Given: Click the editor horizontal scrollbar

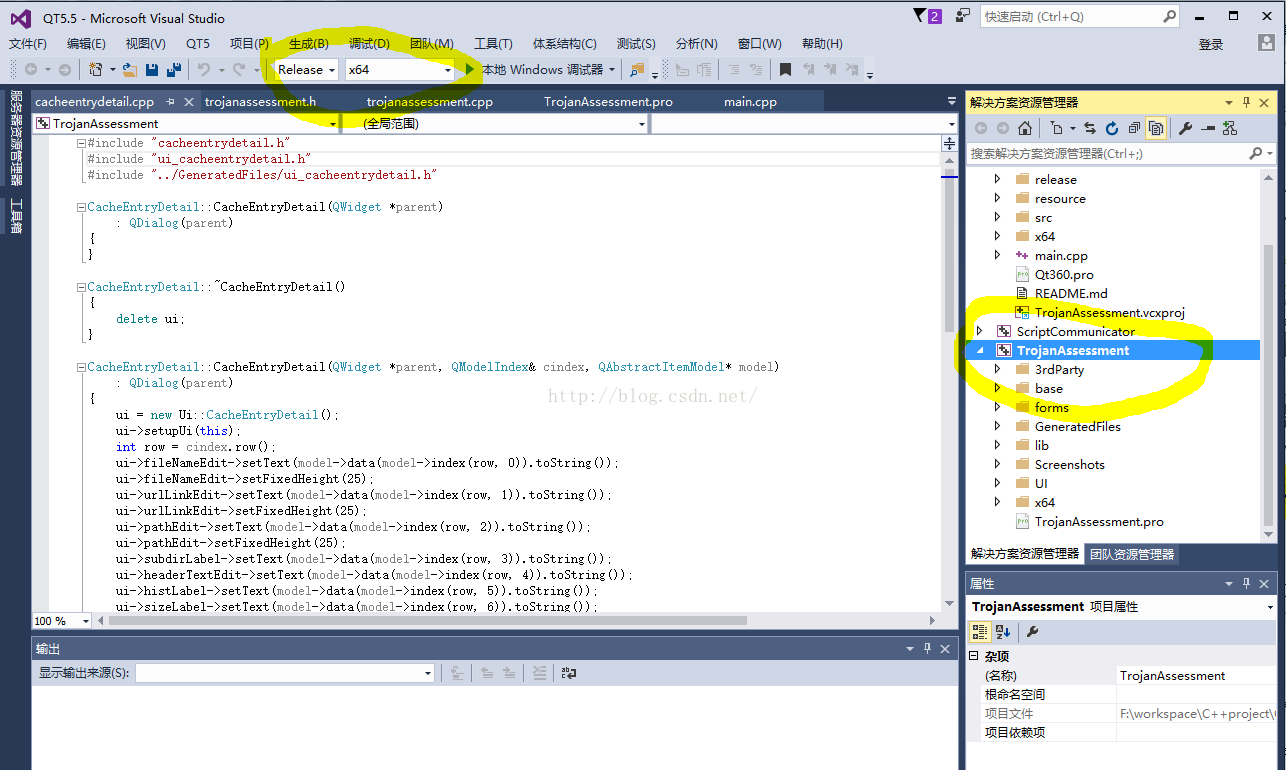Looking at the screenshot, I should [428, 621].
